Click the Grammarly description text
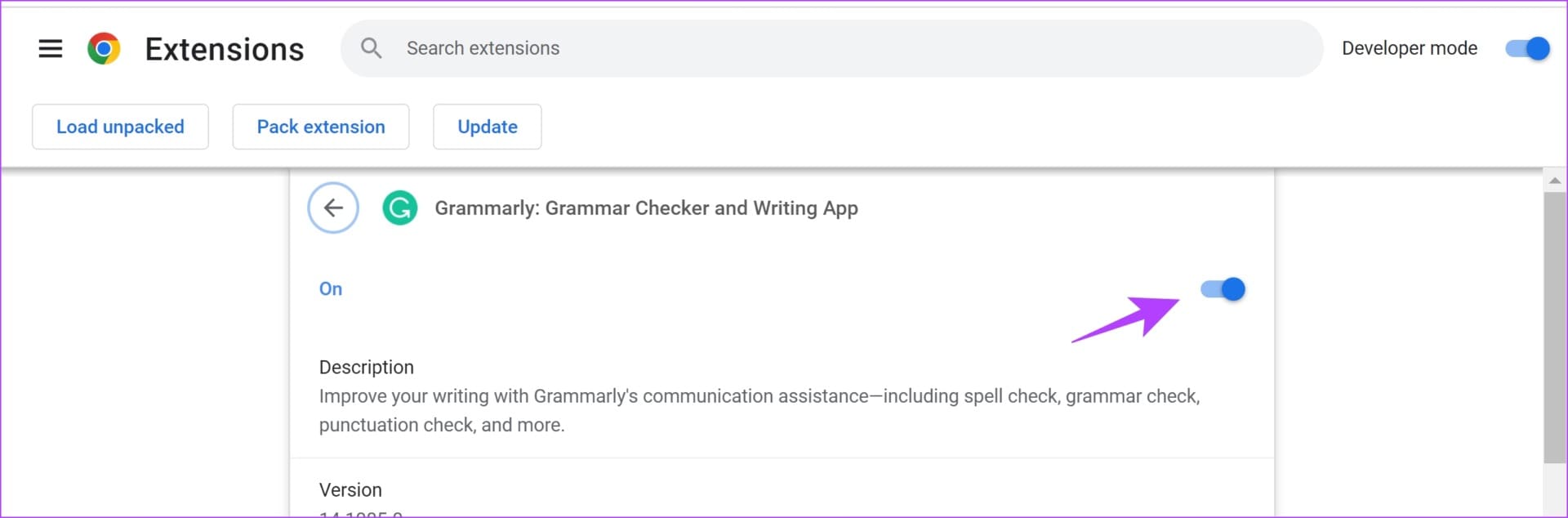 click(759, 411)
